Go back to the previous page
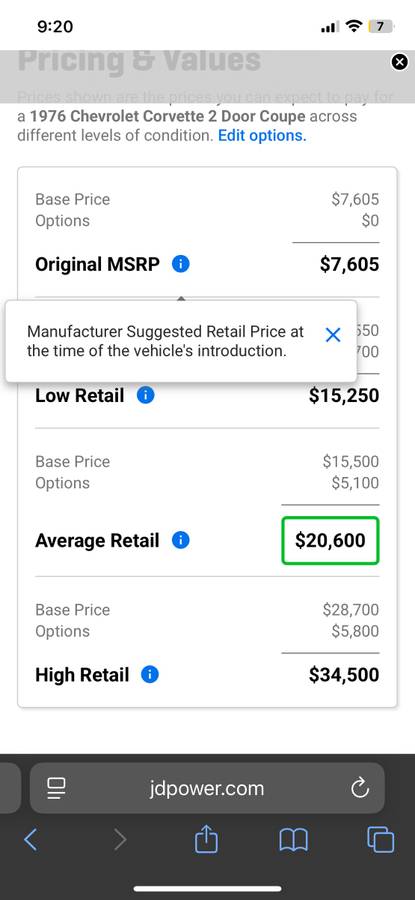Screen dimensions: 415x900 coord(31,840)
